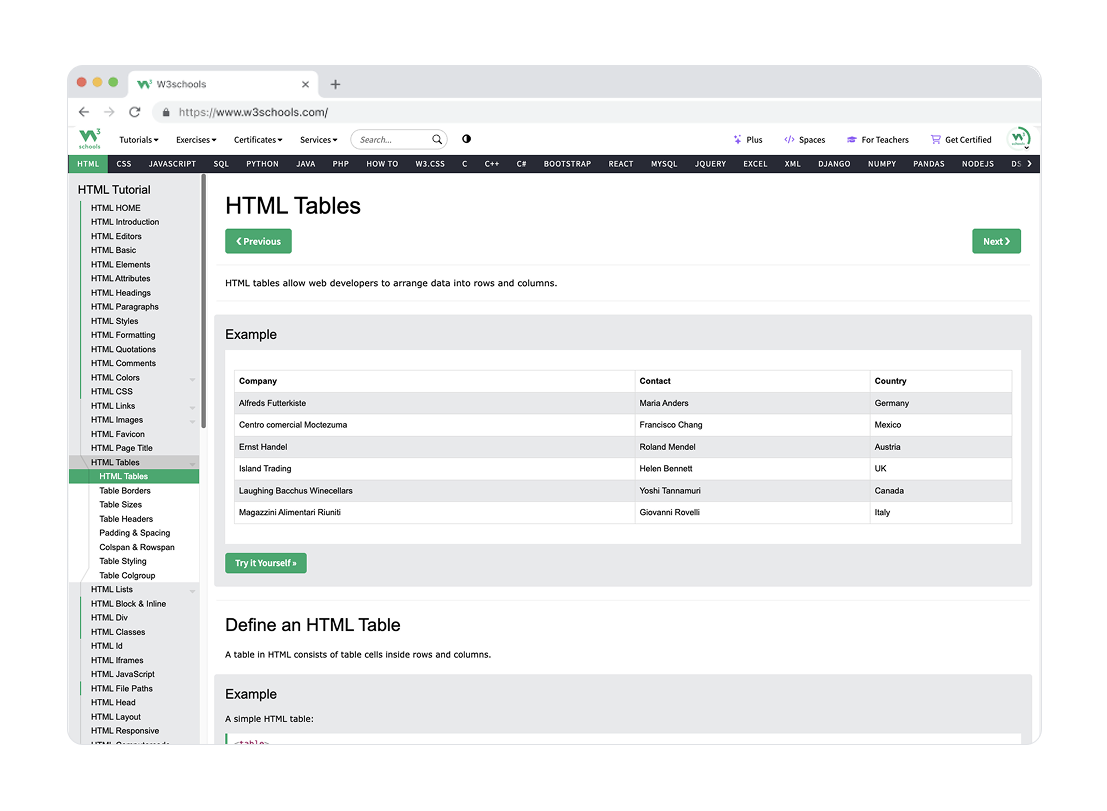The width and height of the screenshot is (1107, 811).
Task: Expand the Exercises dropdown
Action: click(196, 140)
